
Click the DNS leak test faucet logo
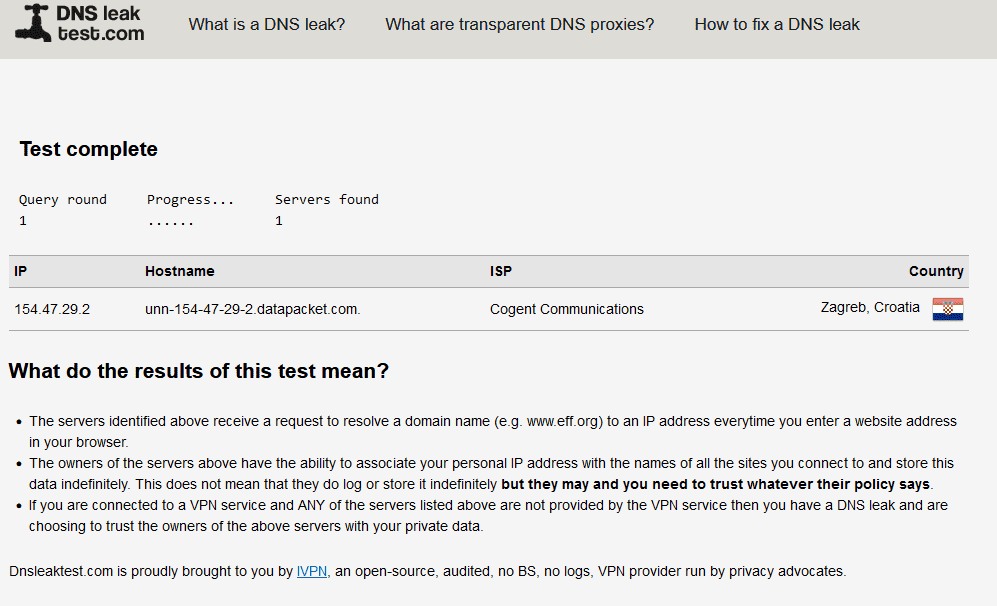click(x=32, y=23)
